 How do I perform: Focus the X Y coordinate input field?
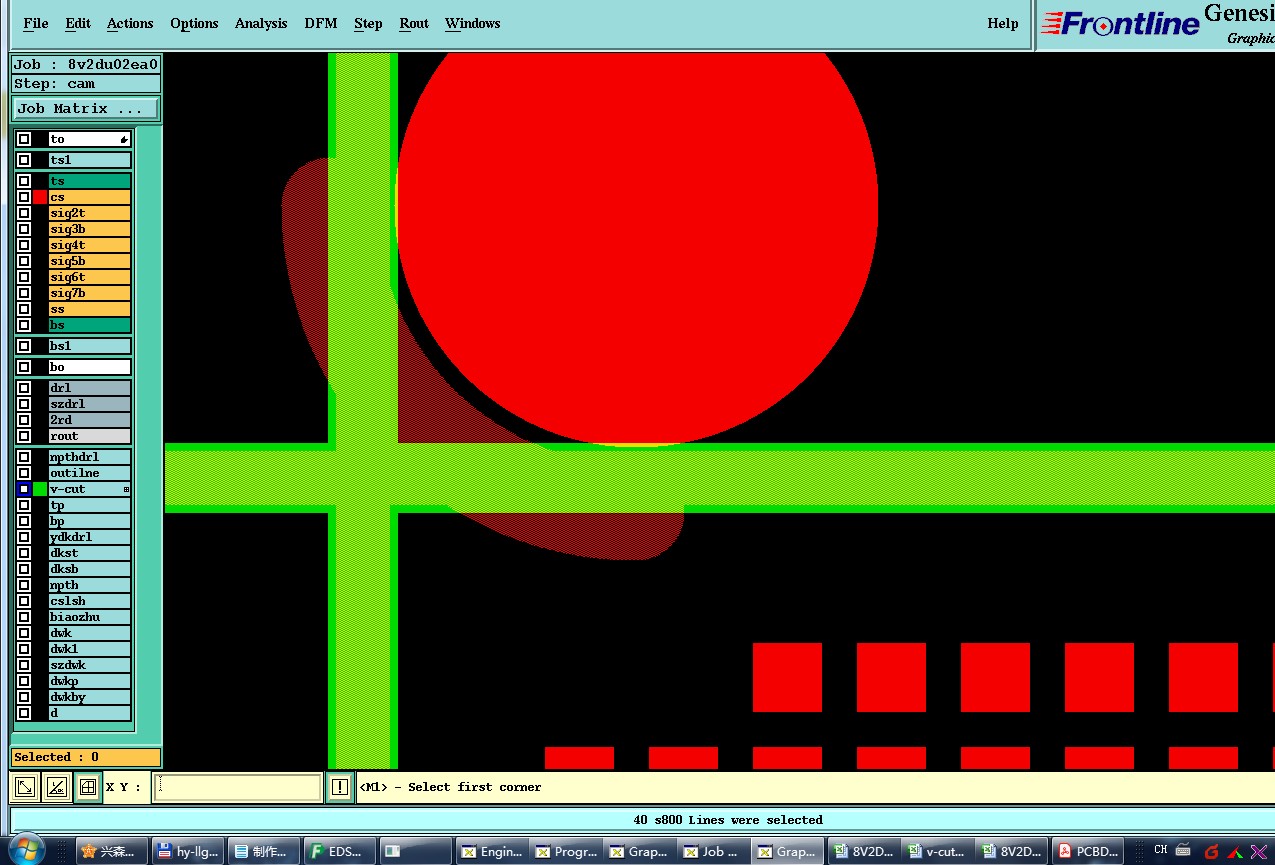click(x=237, y=787)
